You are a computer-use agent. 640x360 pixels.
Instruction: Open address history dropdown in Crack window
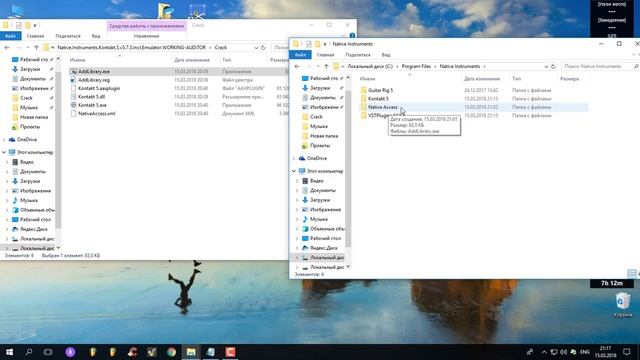[256, 48]
